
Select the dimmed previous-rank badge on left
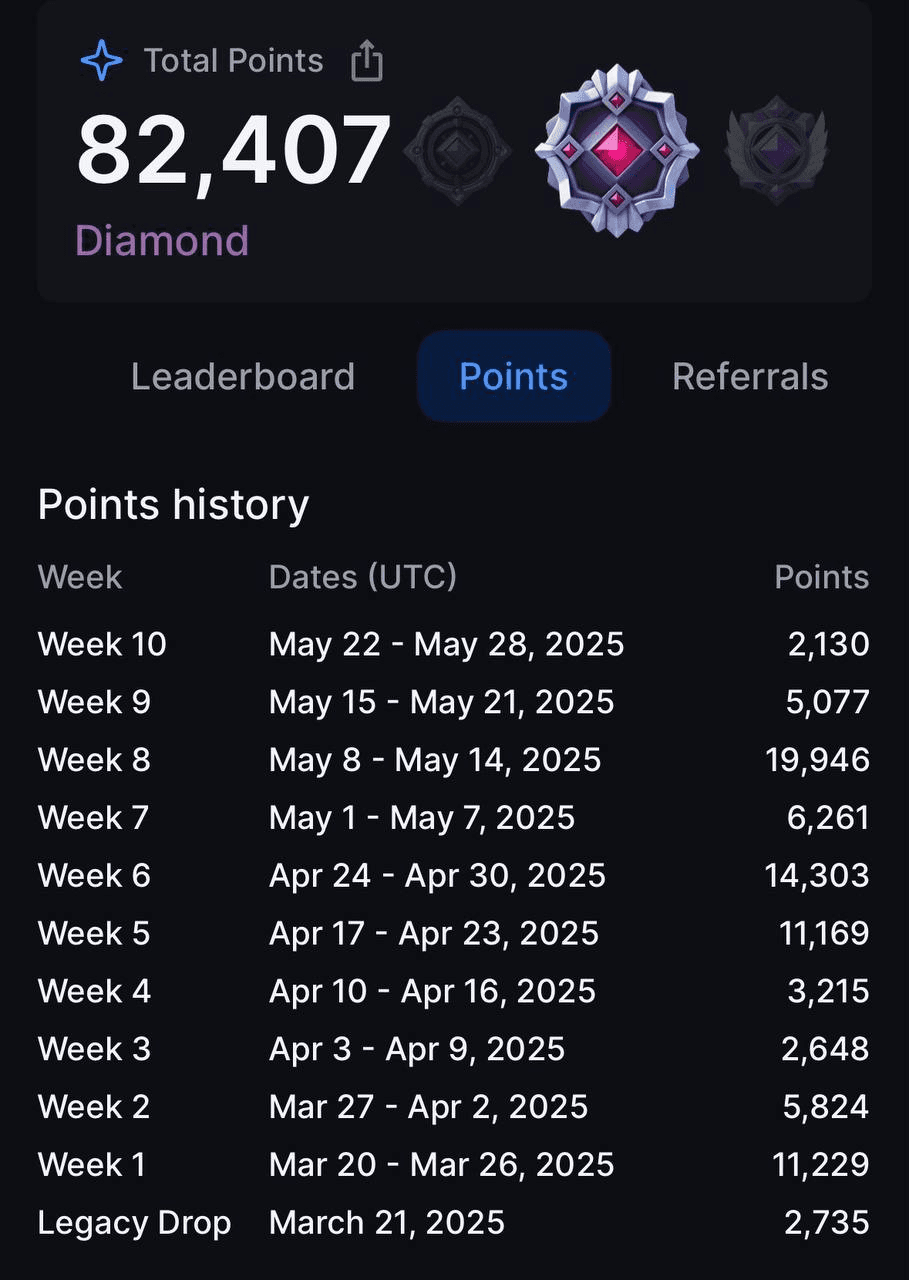point(457,151)
